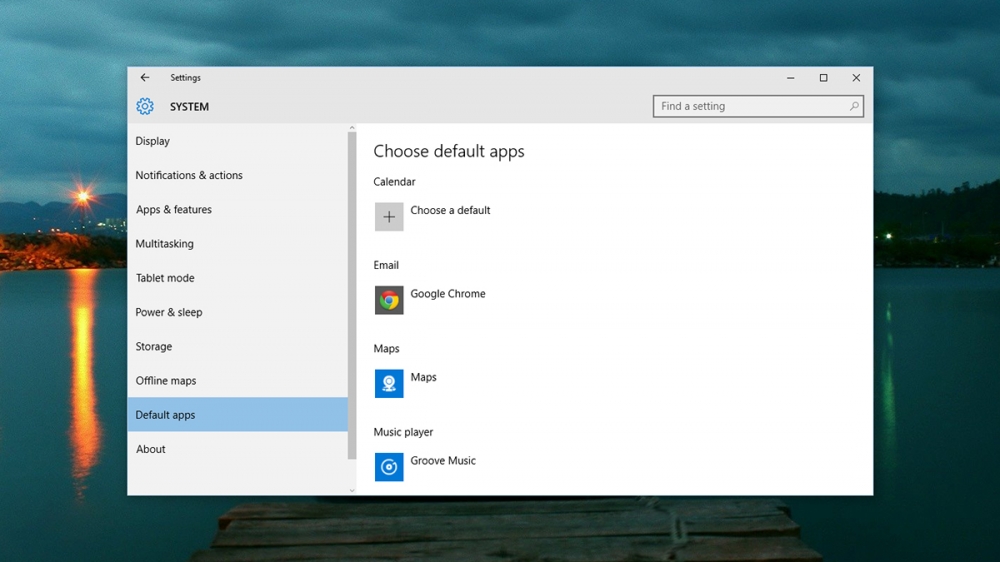Viewport: 1000px width, 562px height.
Task: Open Notifications & actions
Action: click(x=237, y=175)
